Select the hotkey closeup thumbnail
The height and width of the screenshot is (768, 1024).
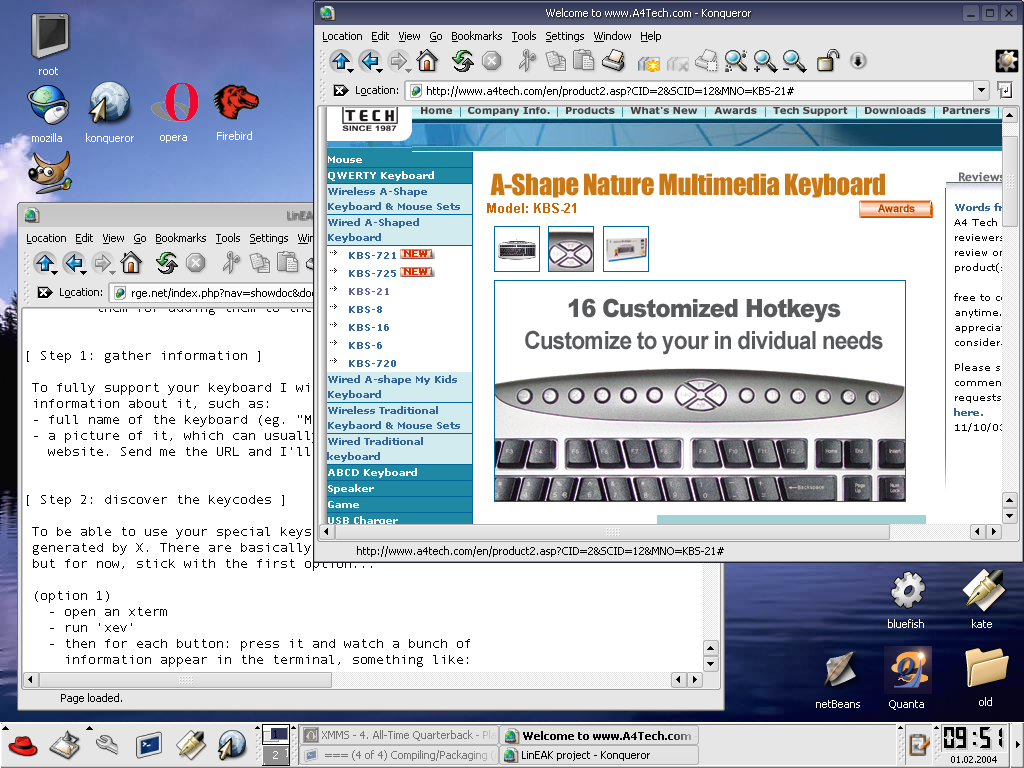571,249
